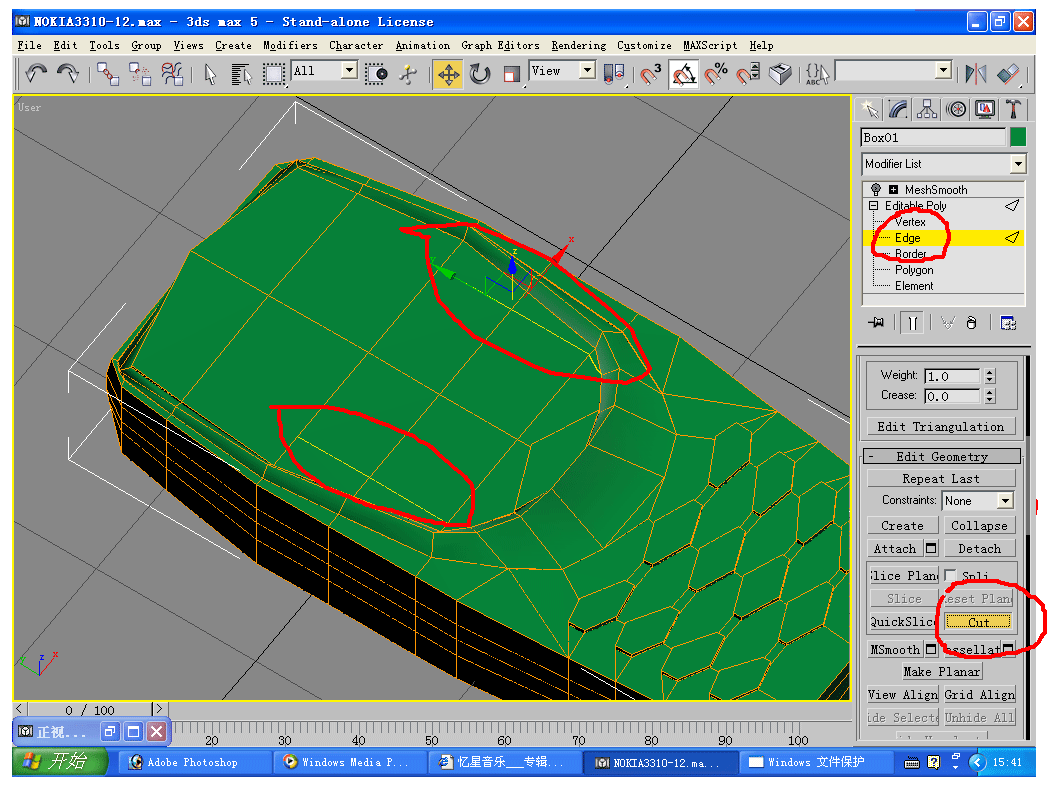Click the Mirror tool icon
Viewport: 1049px width, 787px height.
pos(975,74)
